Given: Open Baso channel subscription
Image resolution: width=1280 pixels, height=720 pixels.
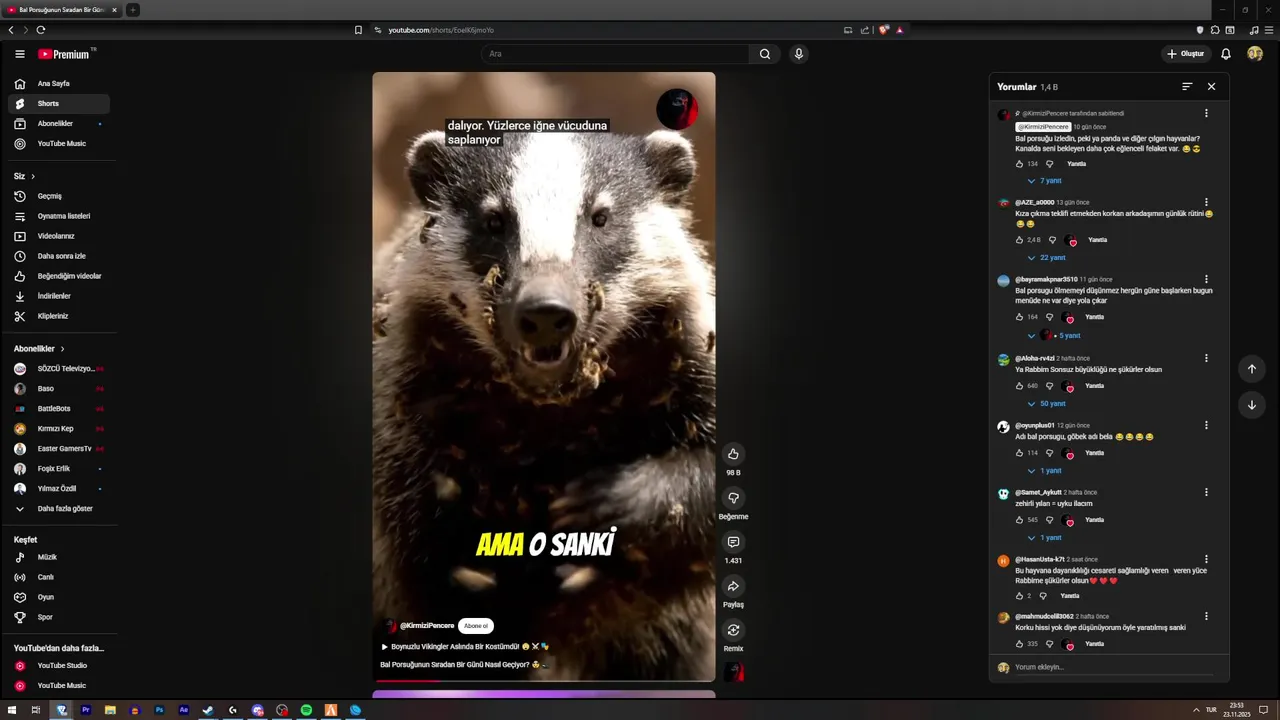Looking at the screenshot, I should pos(59,389).
